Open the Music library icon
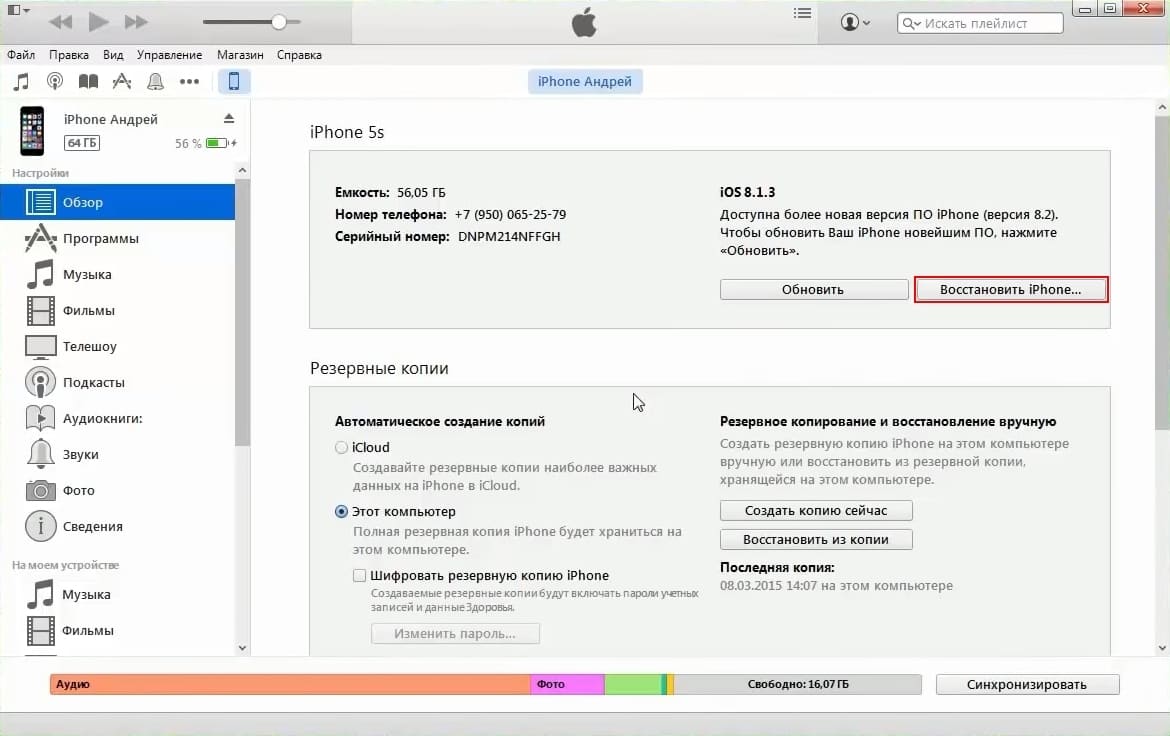This screenshot has width=1170, height=736. pyautogui.click(x=22, y=81)
